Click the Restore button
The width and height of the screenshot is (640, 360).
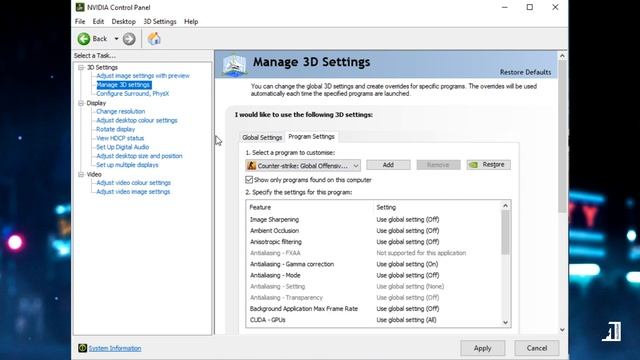(489, 165)
